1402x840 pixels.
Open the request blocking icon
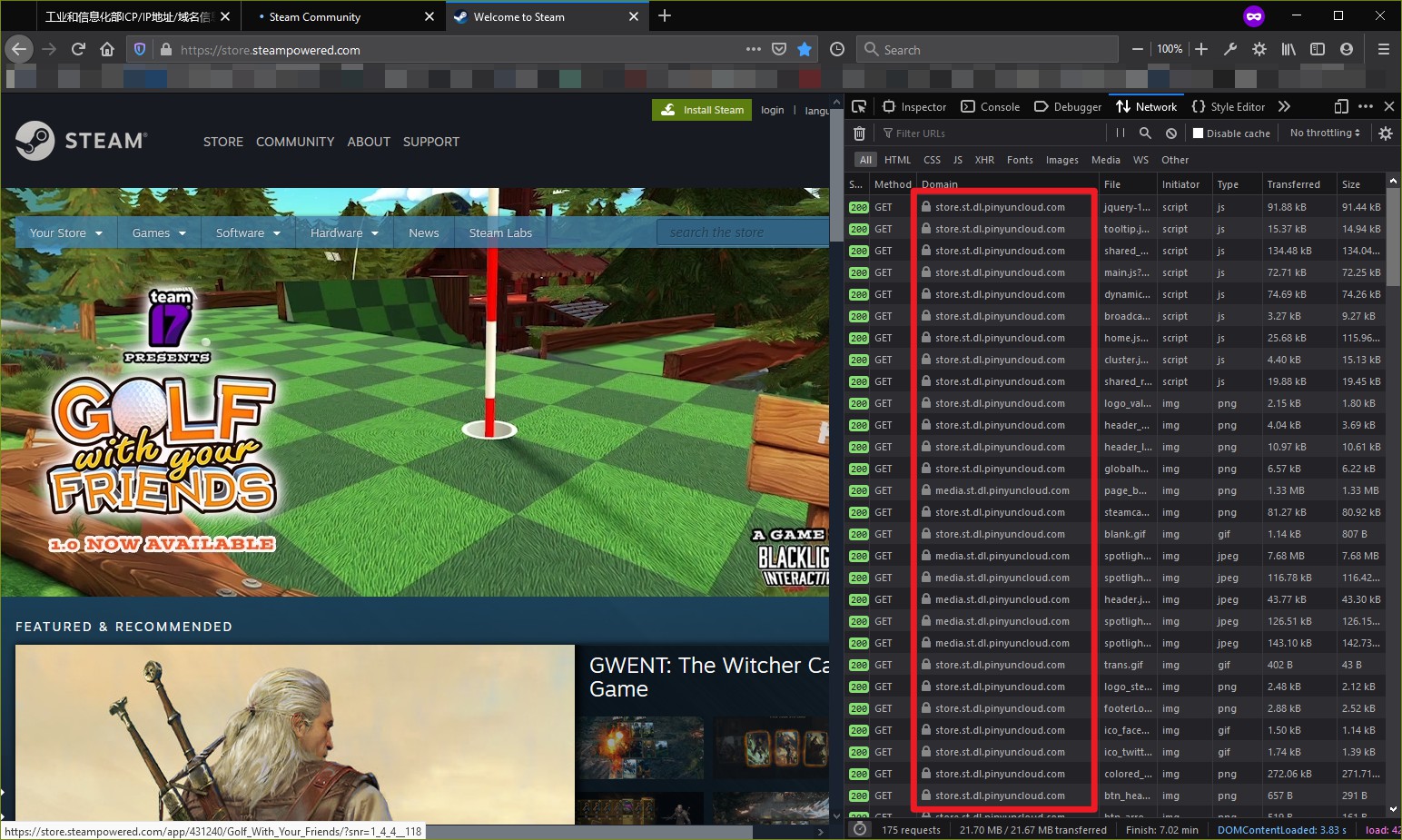click(1171, 133)
